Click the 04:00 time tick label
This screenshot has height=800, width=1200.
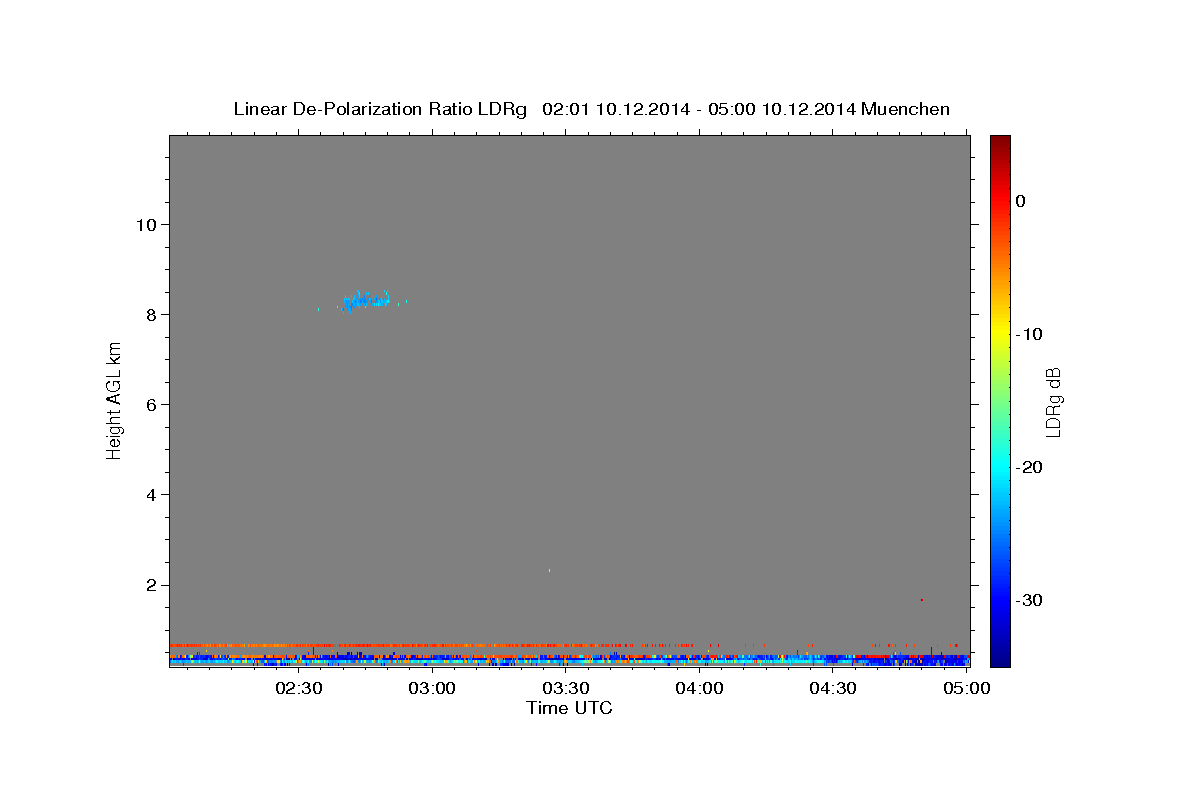coord(699,688)
